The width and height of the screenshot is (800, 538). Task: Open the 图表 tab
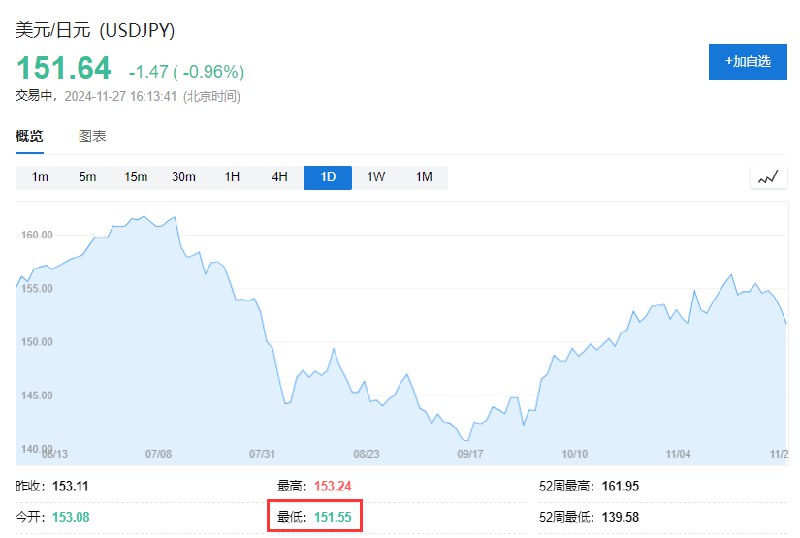click(92, 136)
